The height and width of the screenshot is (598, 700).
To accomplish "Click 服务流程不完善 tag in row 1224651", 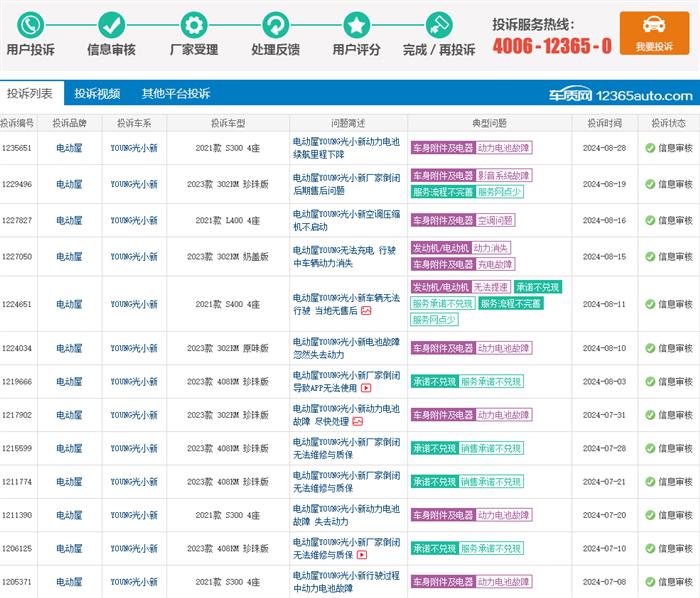I will pos(511,303).
